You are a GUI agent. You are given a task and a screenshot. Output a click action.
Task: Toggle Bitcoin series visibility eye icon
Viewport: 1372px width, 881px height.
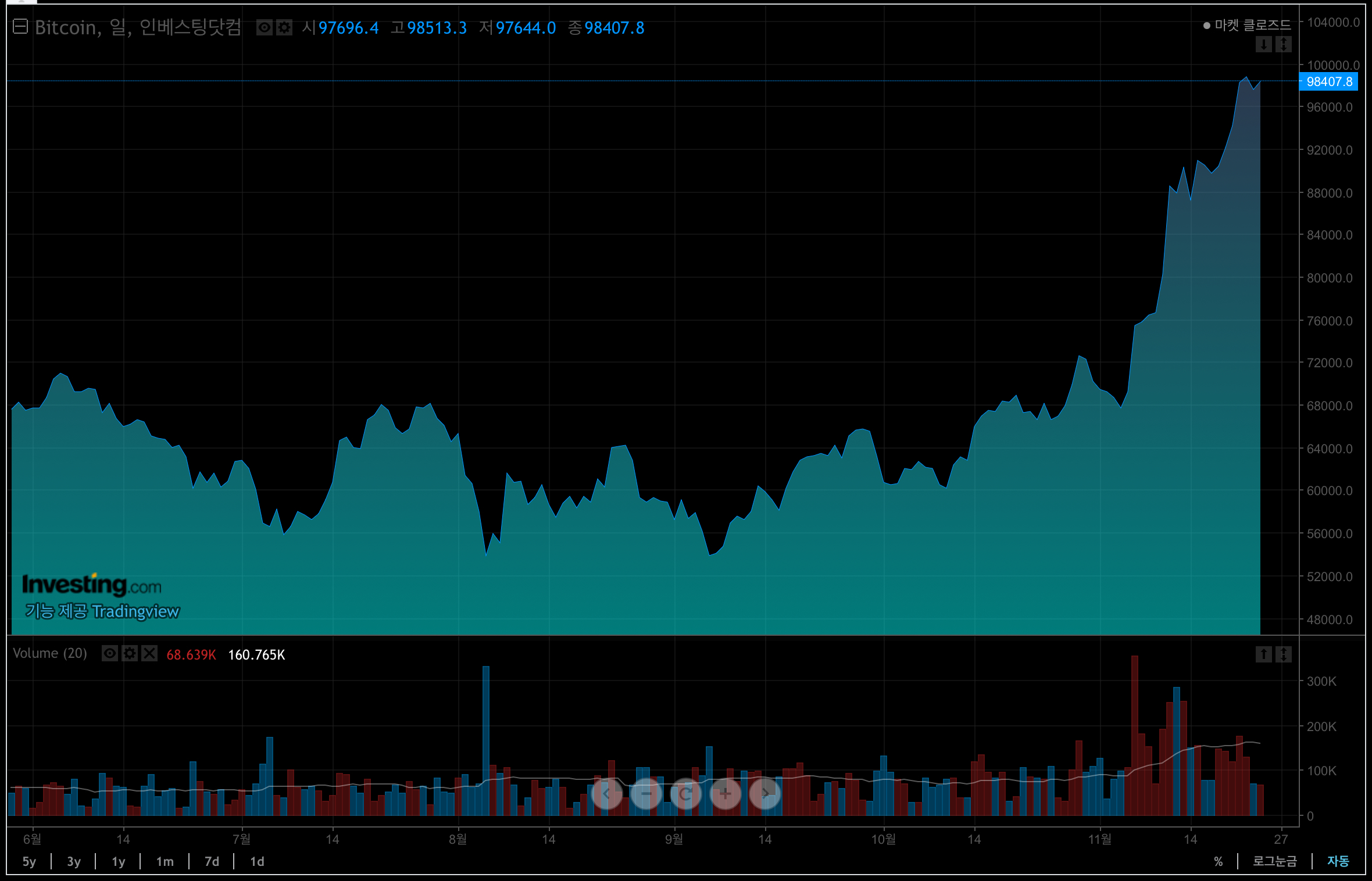(x=265, y=27)
